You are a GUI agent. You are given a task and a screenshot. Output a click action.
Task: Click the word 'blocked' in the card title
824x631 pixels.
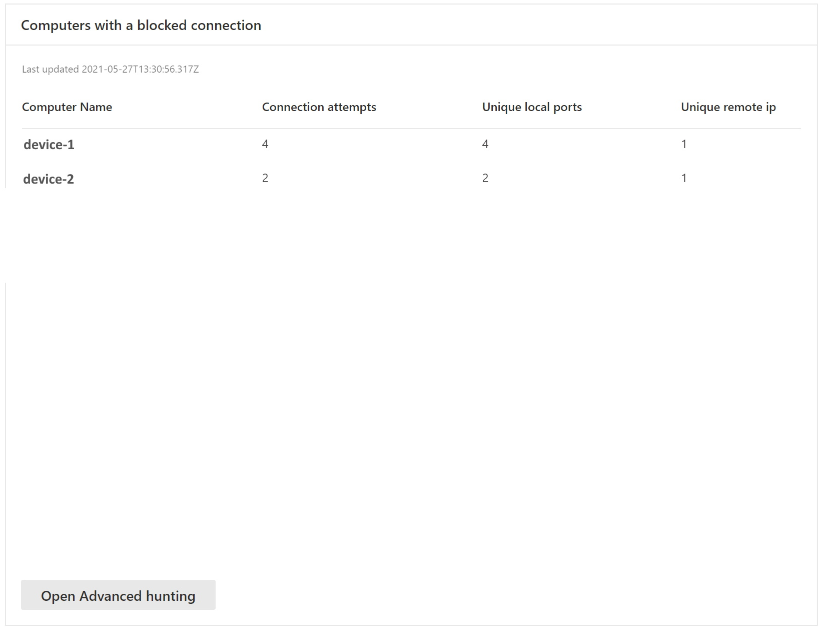pyautogui.click(x=160, y=25)
